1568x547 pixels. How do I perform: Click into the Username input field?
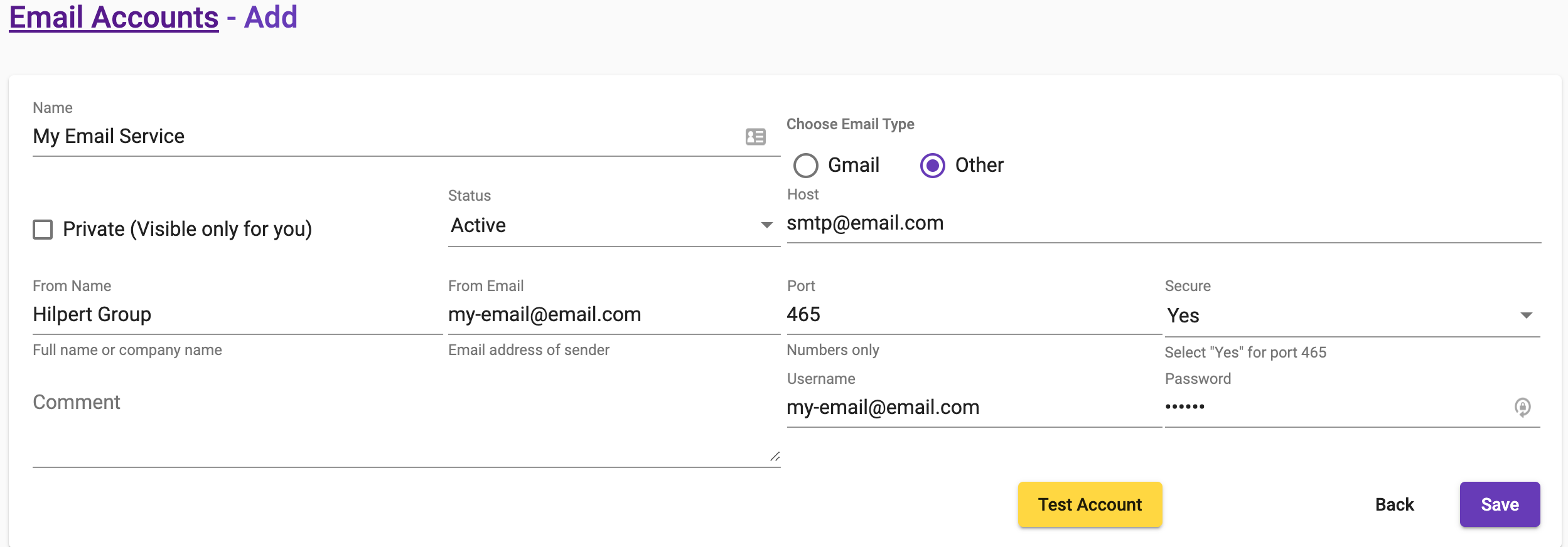click(972, 408)
